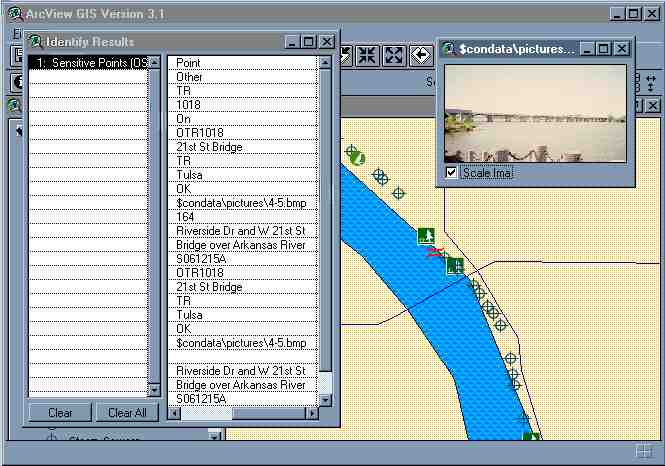The height and width of the screenshot is (466, 665).
Task: Select the 'Point' attribute row
Action: [x=243, y=63]
